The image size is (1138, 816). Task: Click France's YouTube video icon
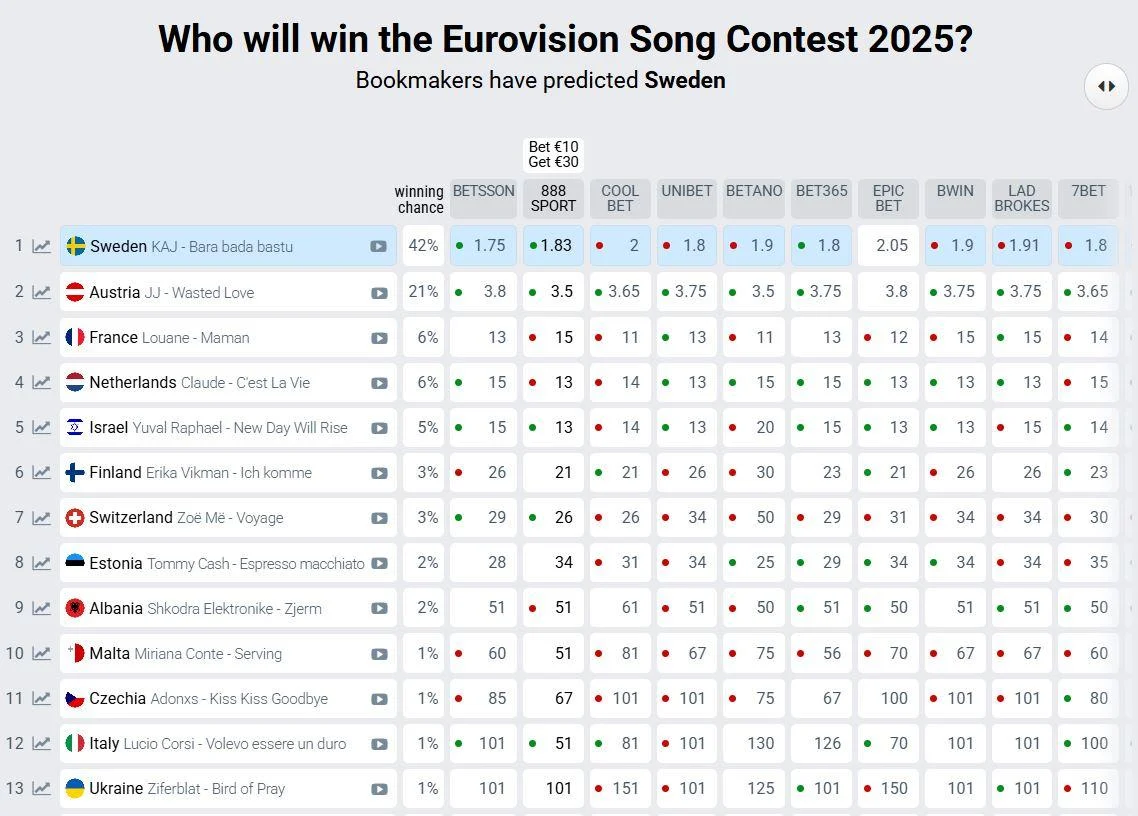(x=379, y=338)
